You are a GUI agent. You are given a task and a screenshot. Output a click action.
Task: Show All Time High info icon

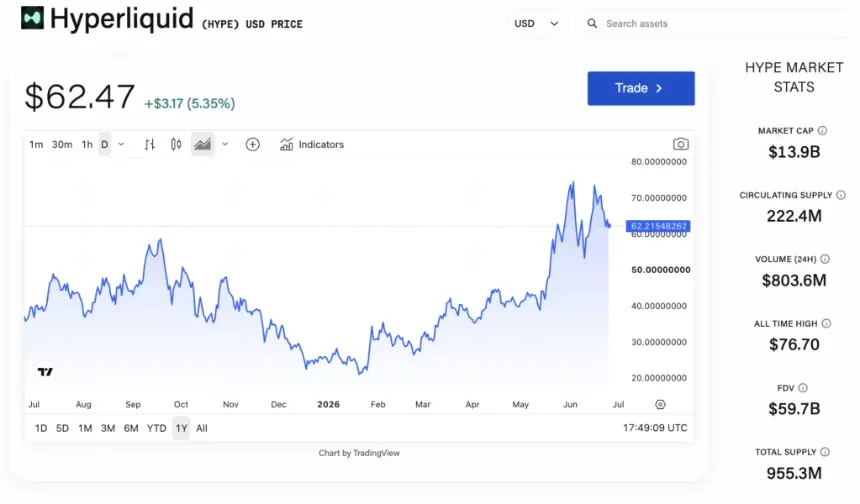[x=826, y=324]
